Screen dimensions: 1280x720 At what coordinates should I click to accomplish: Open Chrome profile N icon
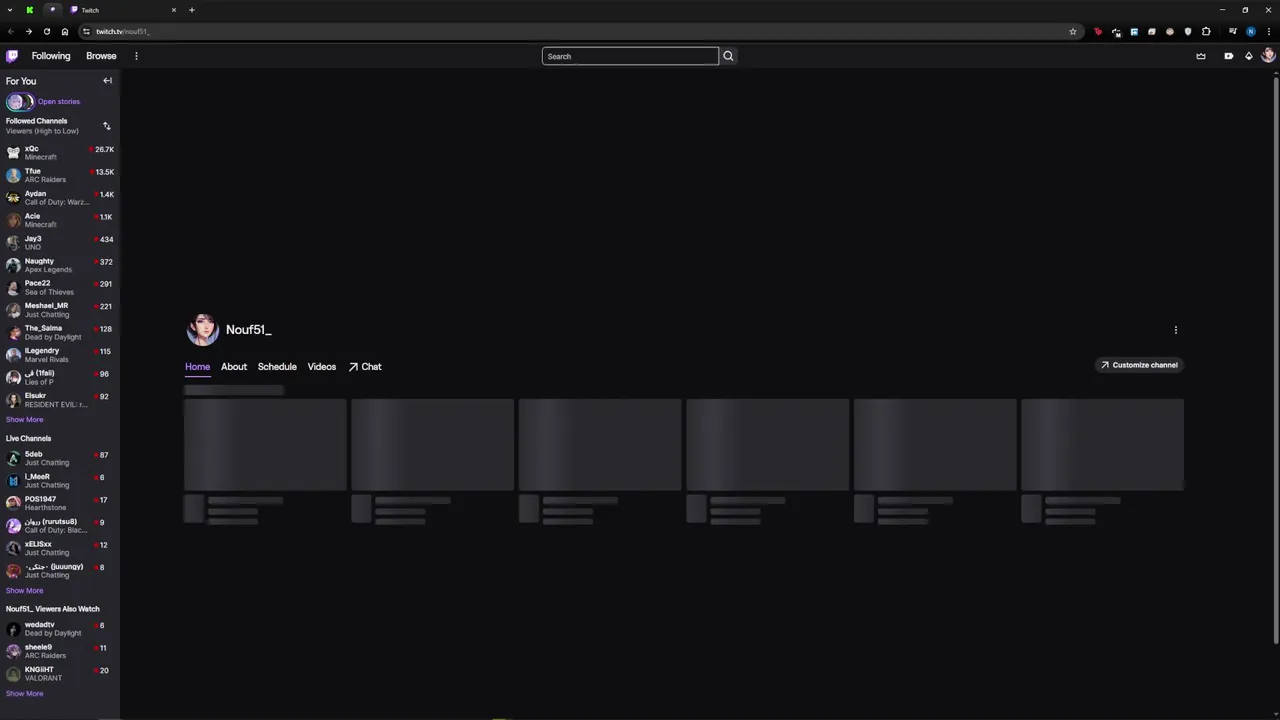click(x=1251, y=31)
